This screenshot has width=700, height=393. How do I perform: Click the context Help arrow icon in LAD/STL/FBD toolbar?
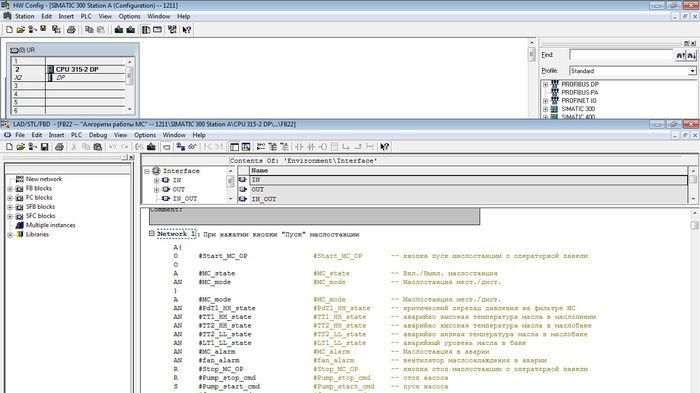[x=384, y=146]
